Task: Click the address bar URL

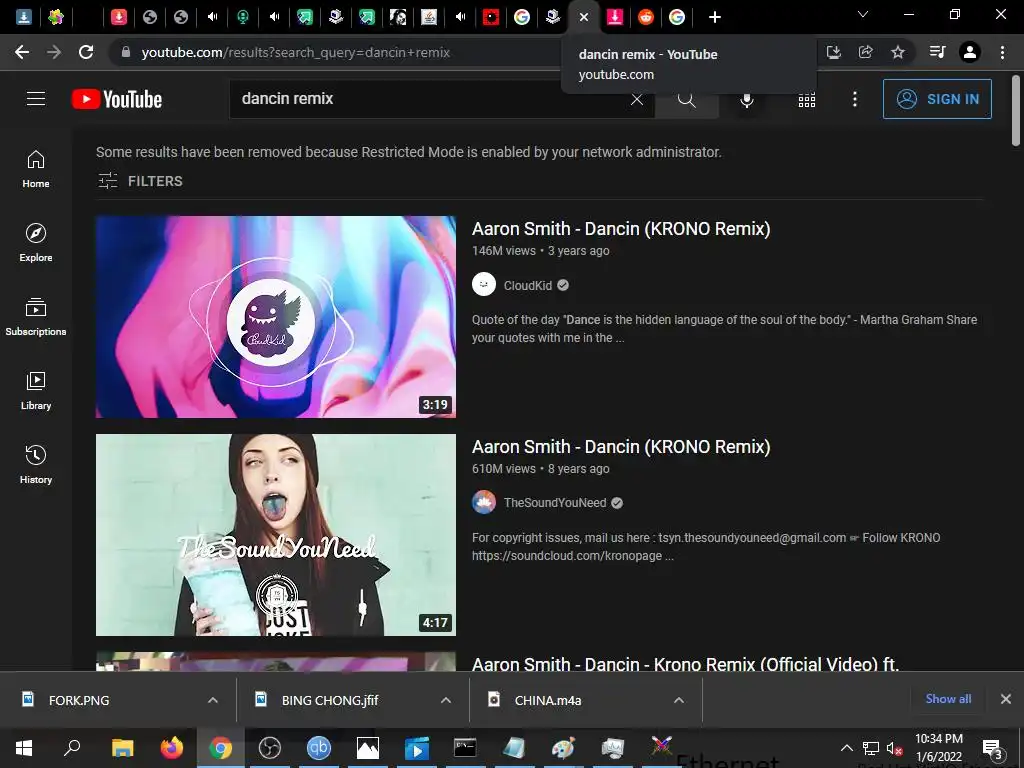Action: click(296, 52)
